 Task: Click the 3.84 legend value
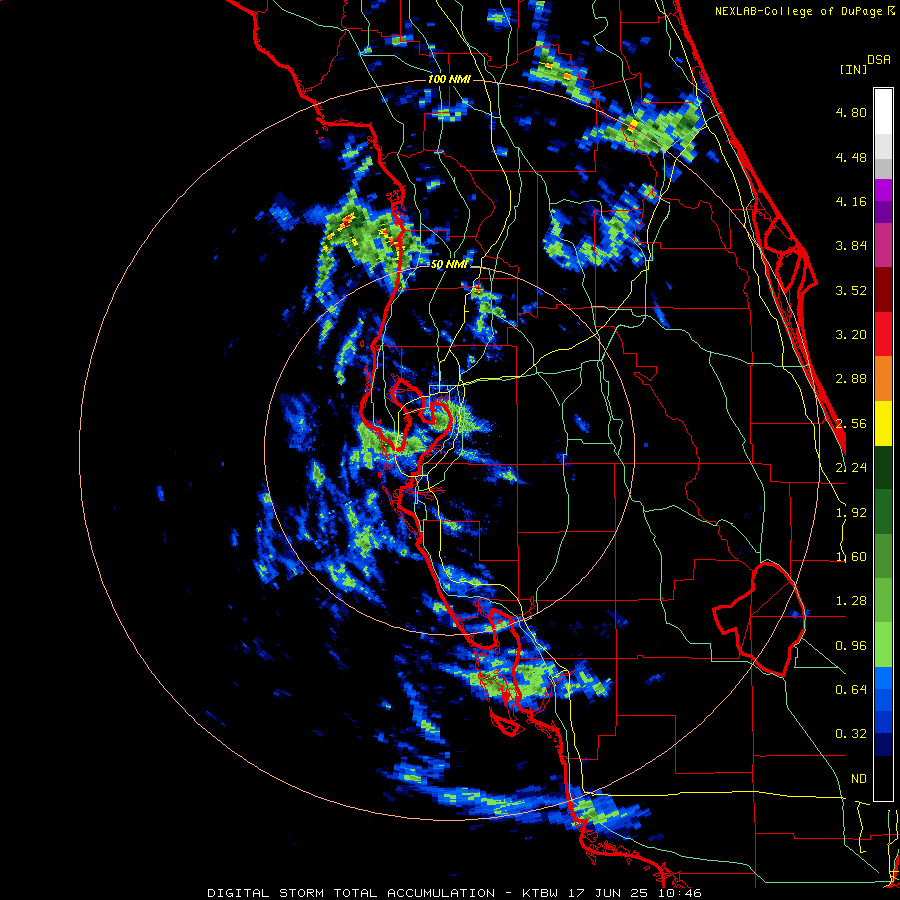pyautogui.click(x=851, y=246)
